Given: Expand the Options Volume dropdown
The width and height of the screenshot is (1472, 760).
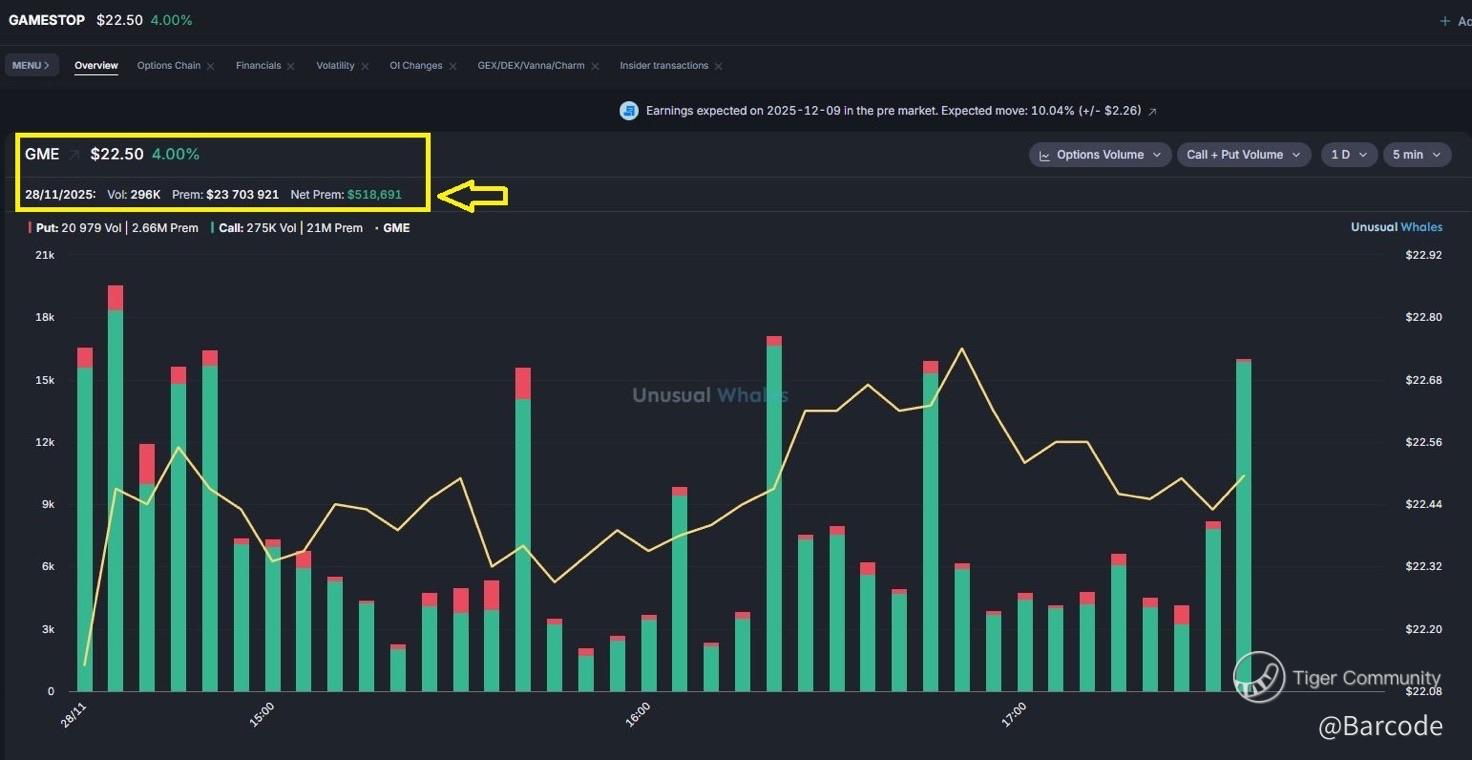Looking at the screenshot, I should click(x=1100, y=155).
